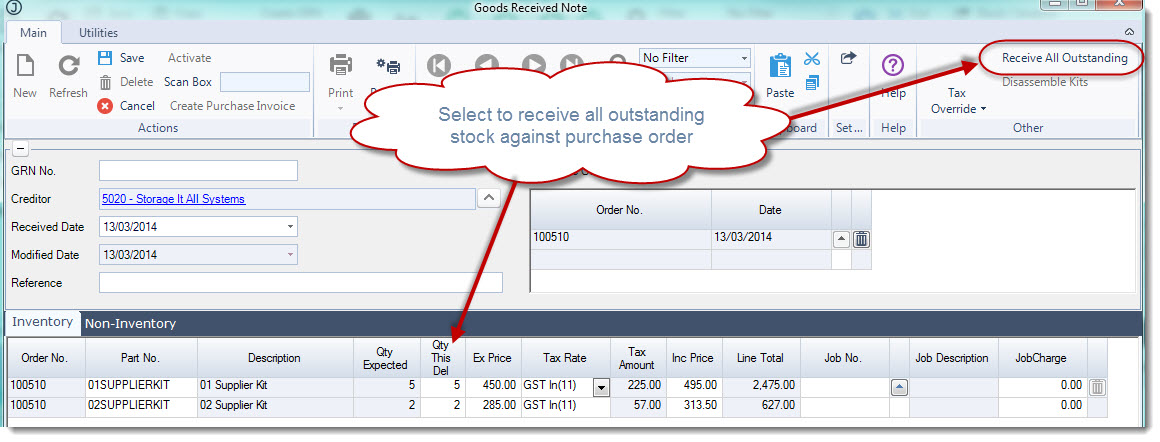Open the 5020 - Storage It All Systems link
The width and height of the screenshot is (1160, 442).
click(x=174, y=199)
